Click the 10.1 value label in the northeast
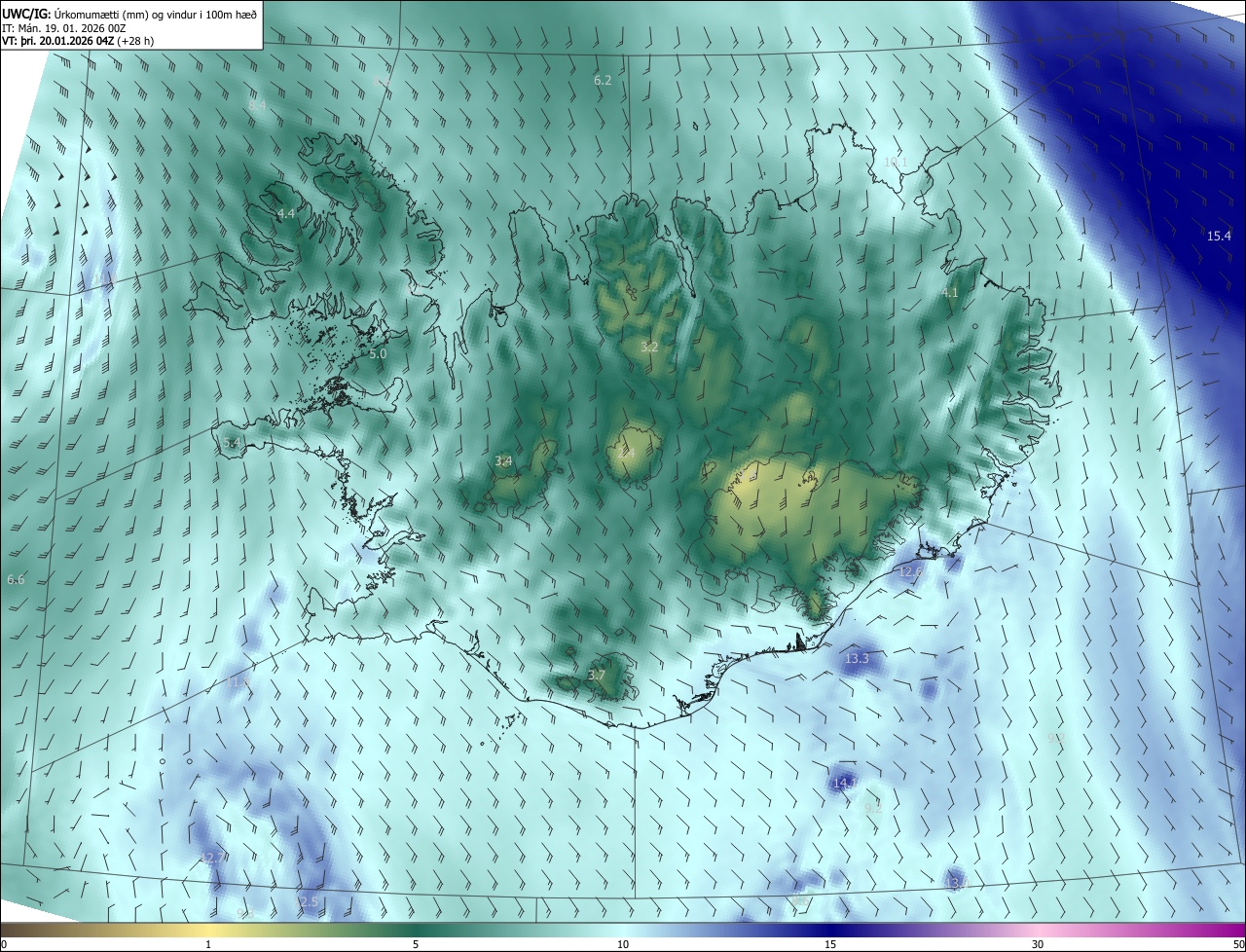This screenshot has height=952, width=1246. 896,162
